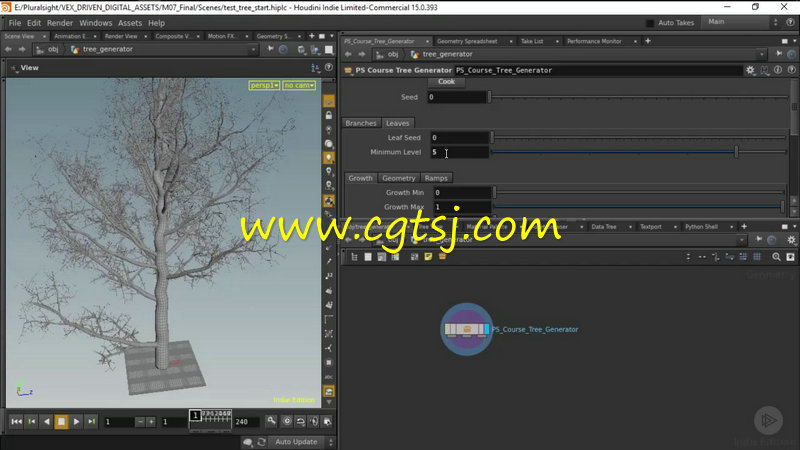Switch to the Performance Monitor tab
800x450 pixels.
tap(594, 41)
